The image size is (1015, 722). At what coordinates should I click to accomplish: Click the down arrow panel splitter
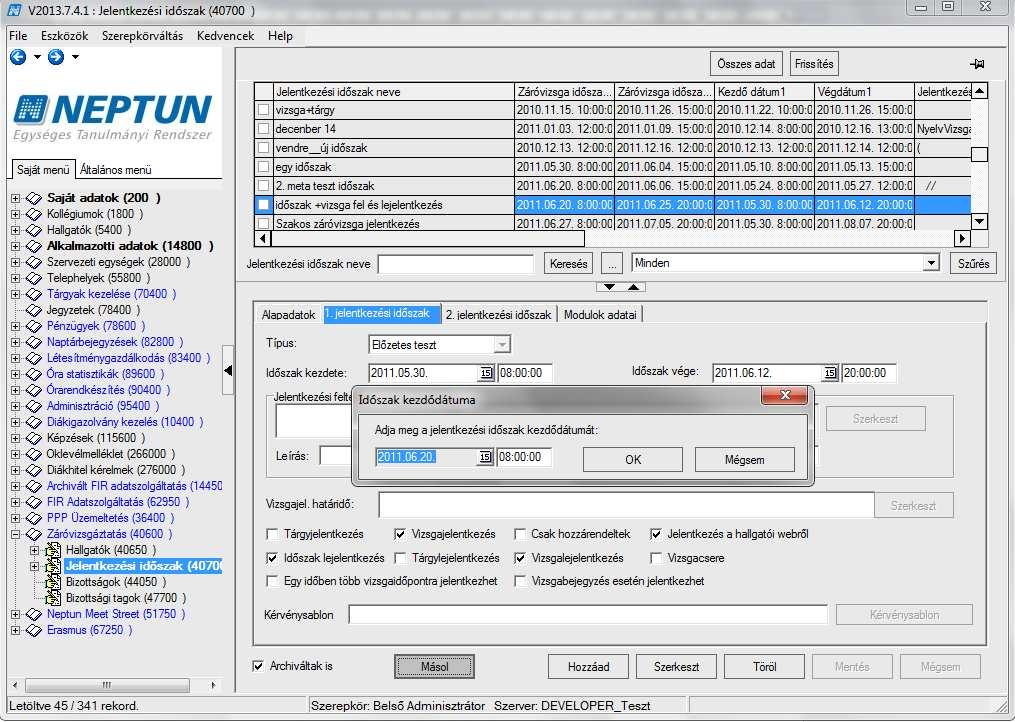[x=609, y=287]
